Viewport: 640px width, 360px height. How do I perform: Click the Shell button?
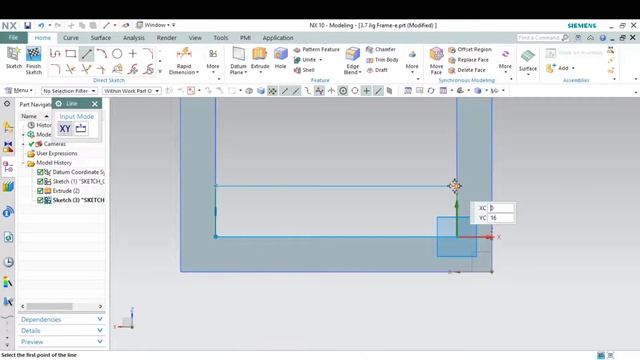(304, 70)
